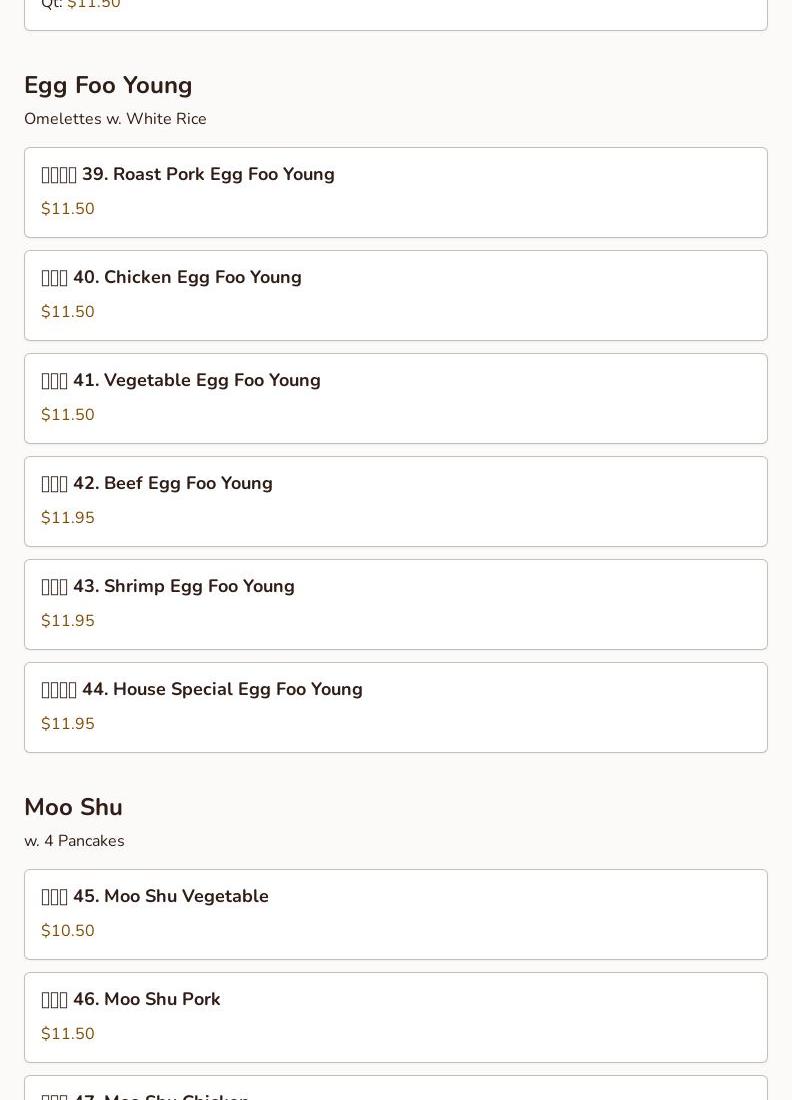Click the $11.50 price under Roast Pork Egg Foo Young
This screenshot has width=792, height=1100.
tap(68, 209)
